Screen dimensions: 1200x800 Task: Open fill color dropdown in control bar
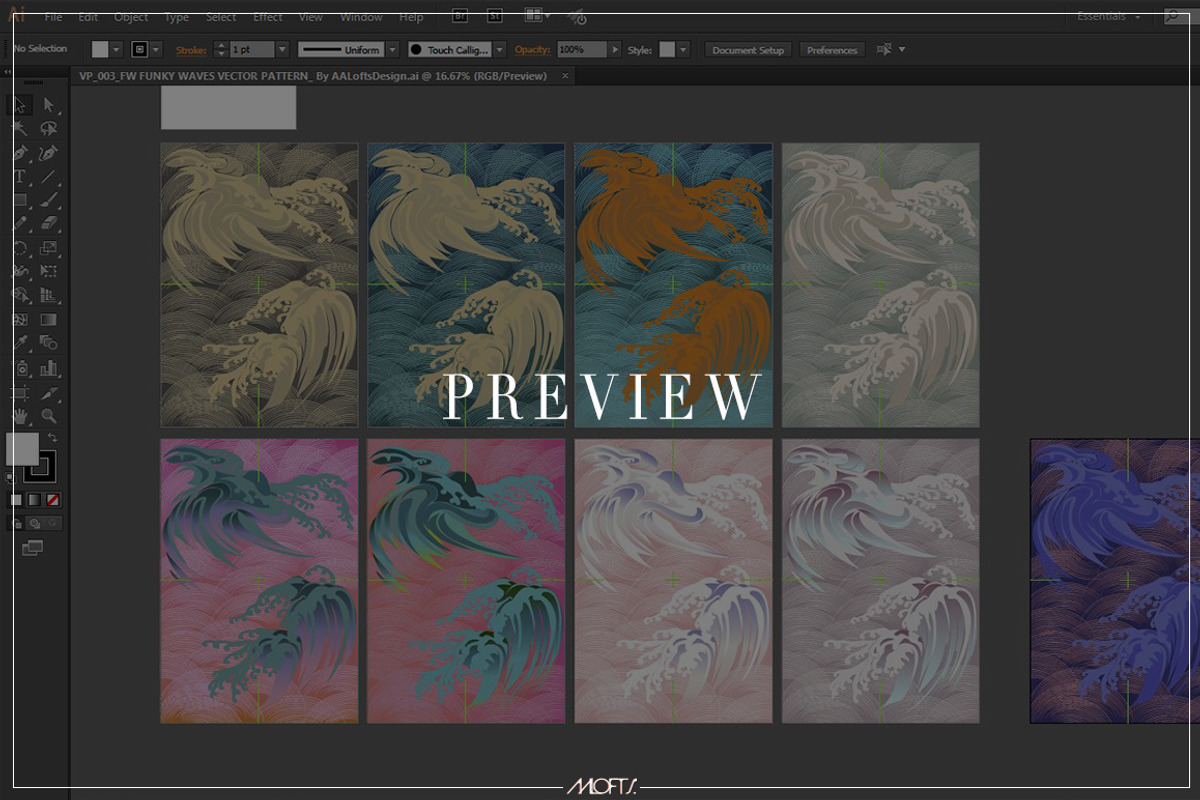point(117,49)
